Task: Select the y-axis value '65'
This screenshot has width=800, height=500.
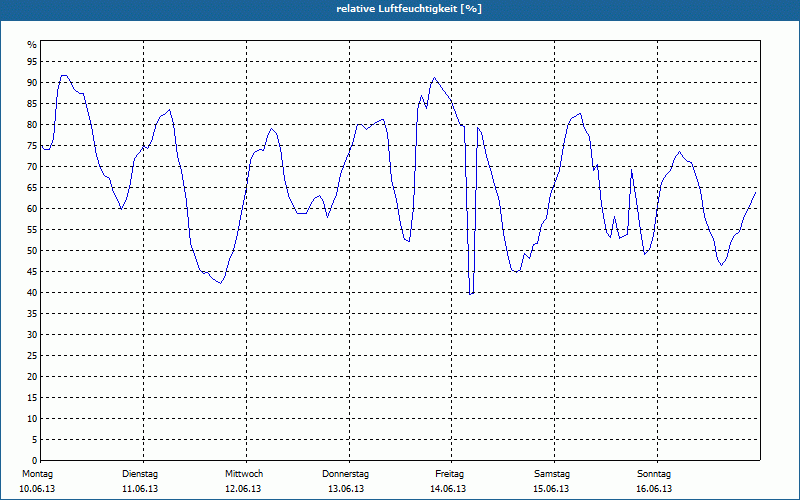Action: (x=32, y=188)
